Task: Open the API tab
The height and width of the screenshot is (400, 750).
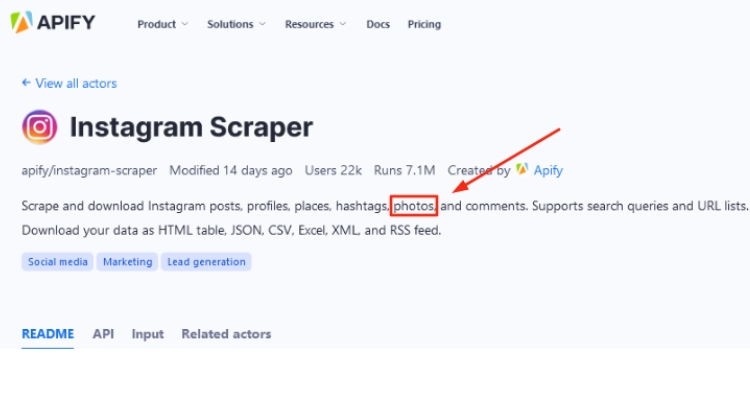Action: pyautogui.click(x=103, y=334)
